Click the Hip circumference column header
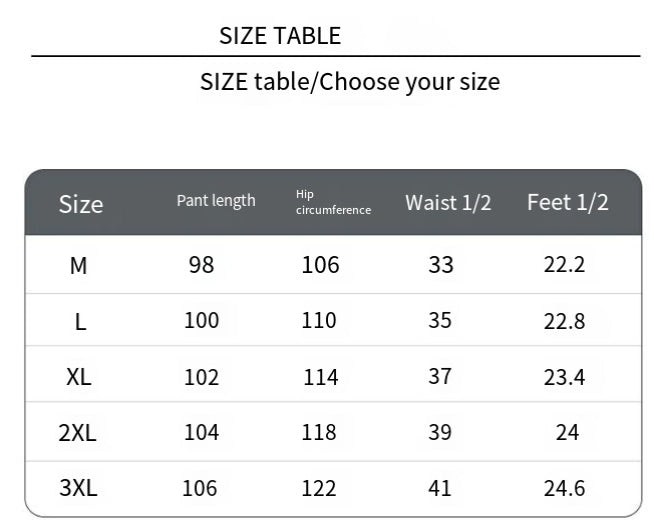Screen dimensions: 654x530 pos(333,202)
